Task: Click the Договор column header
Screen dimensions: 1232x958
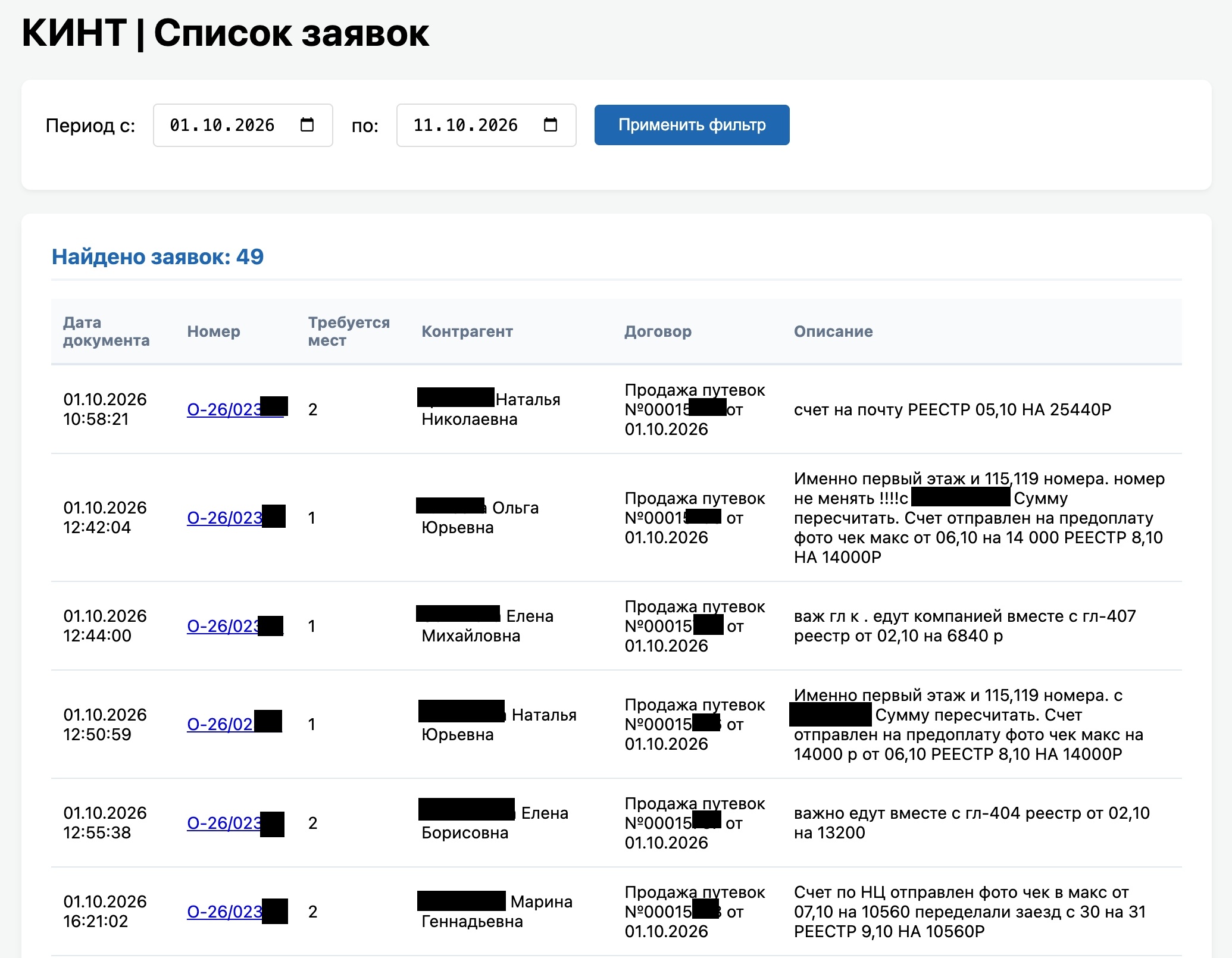Action: point(658,331)
